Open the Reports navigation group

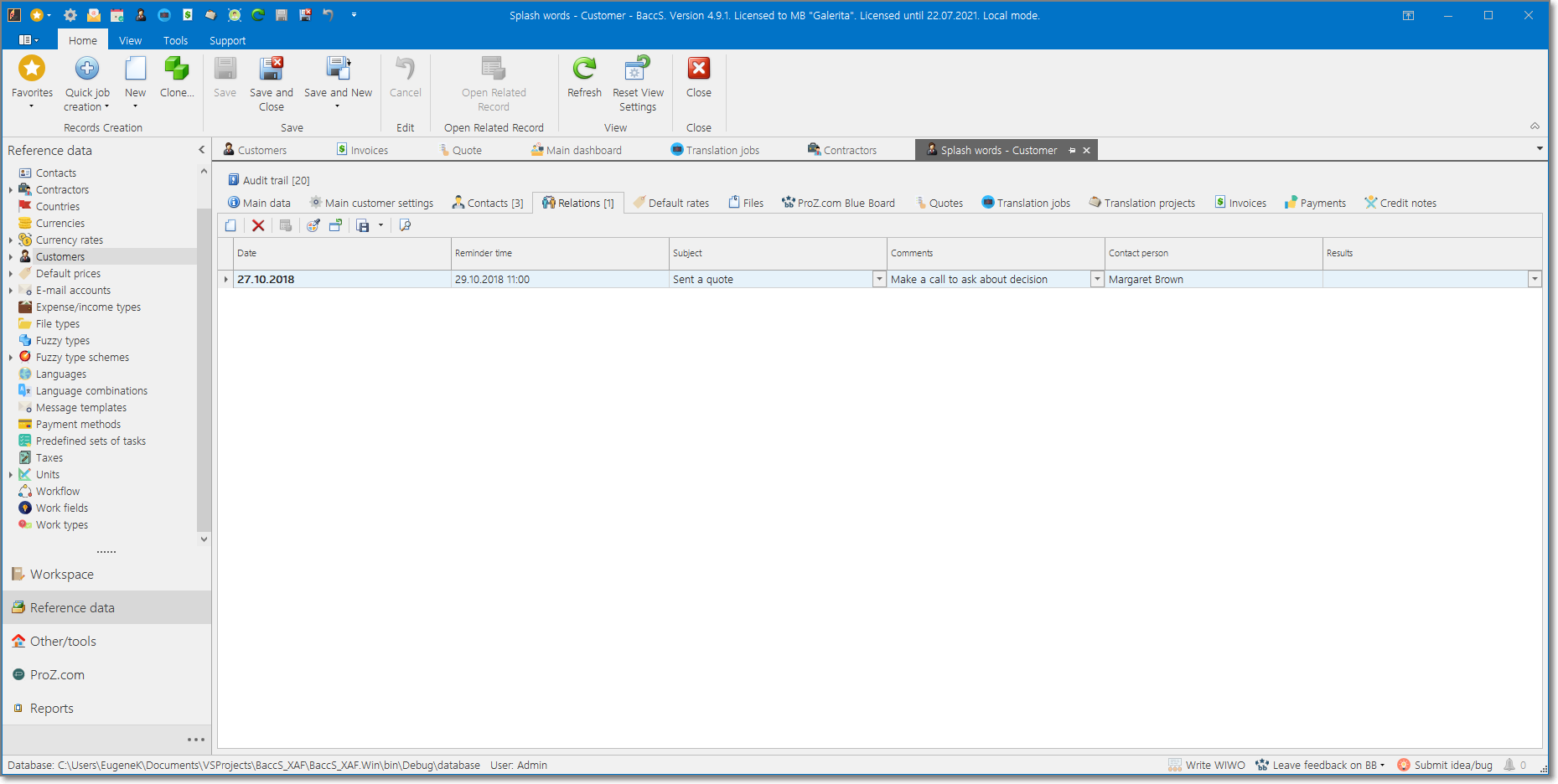106,709
